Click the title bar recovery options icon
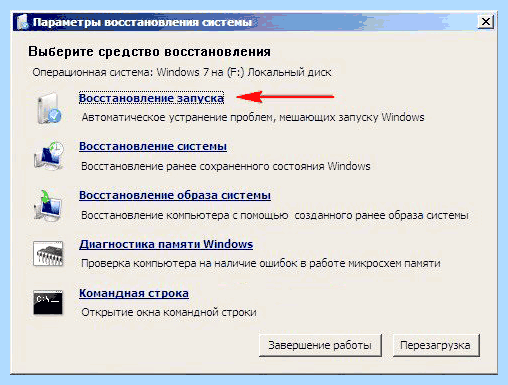This screenshot has width=508, height=385. pyautogui.click(x=23, y=22)
